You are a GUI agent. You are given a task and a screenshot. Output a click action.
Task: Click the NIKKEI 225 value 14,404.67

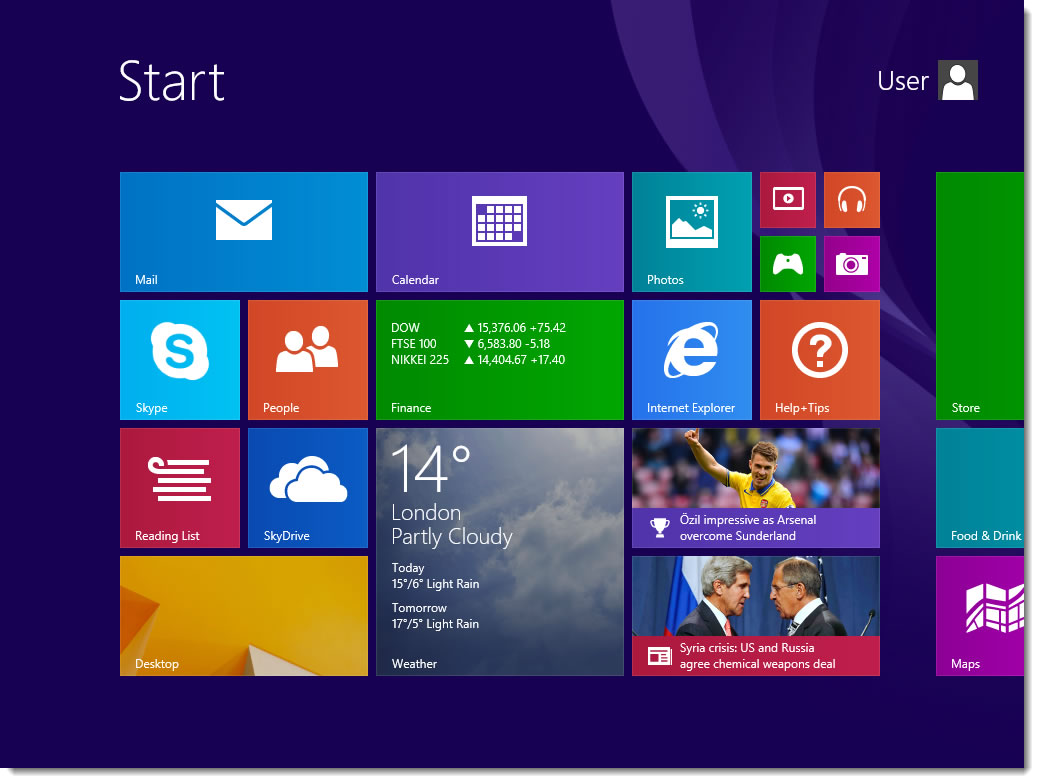(502, 360)
